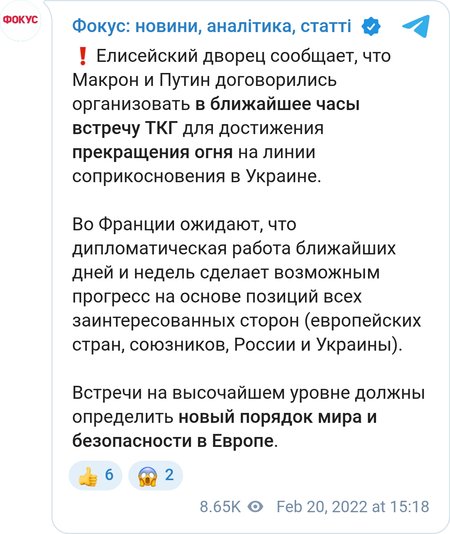Screen dimensions: 450x534
Task: Open the Telegram paper plane icon
Action: (x=416, y=26)
